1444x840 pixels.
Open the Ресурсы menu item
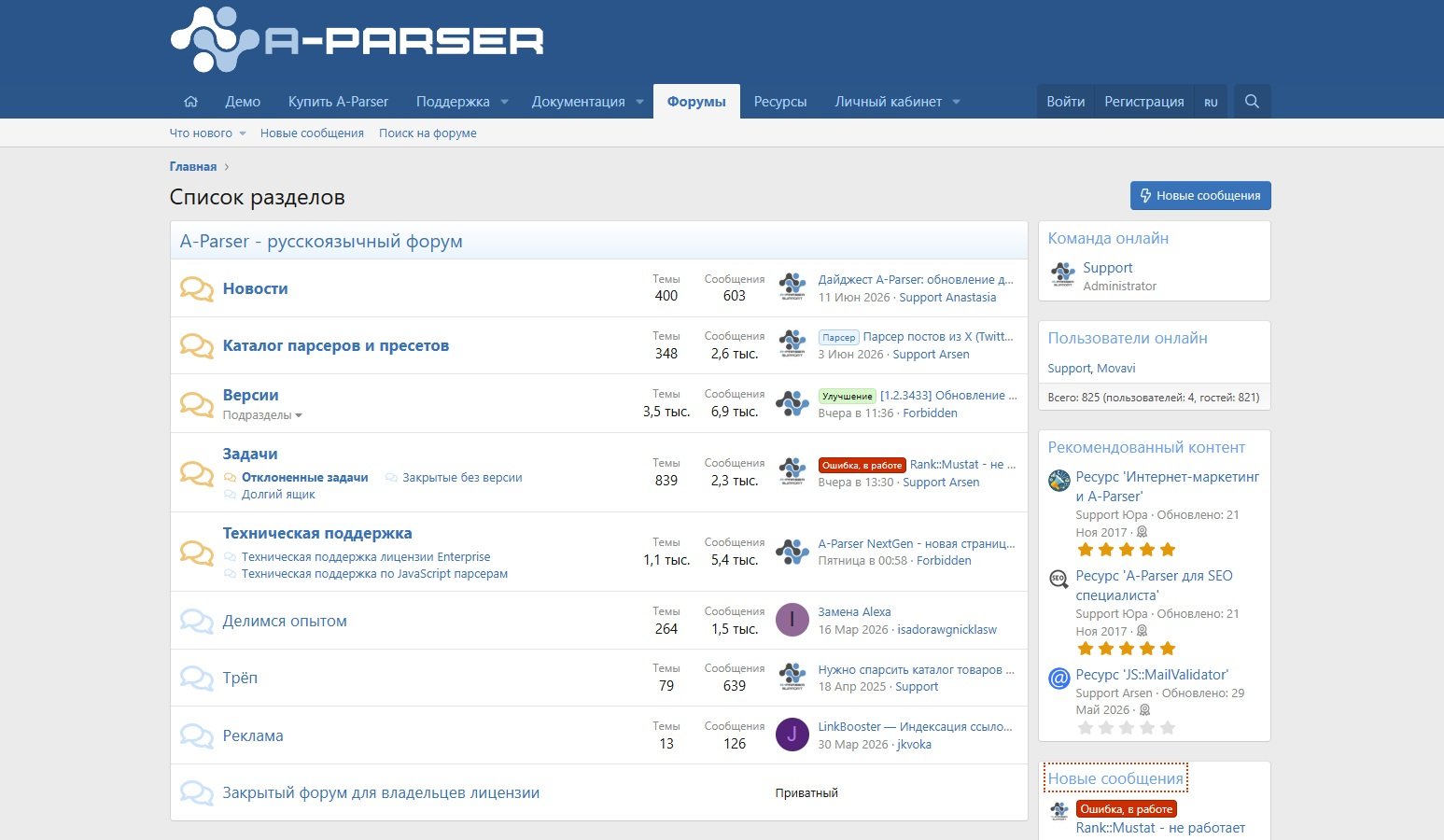pyautogui.click(x=780, y=102)
